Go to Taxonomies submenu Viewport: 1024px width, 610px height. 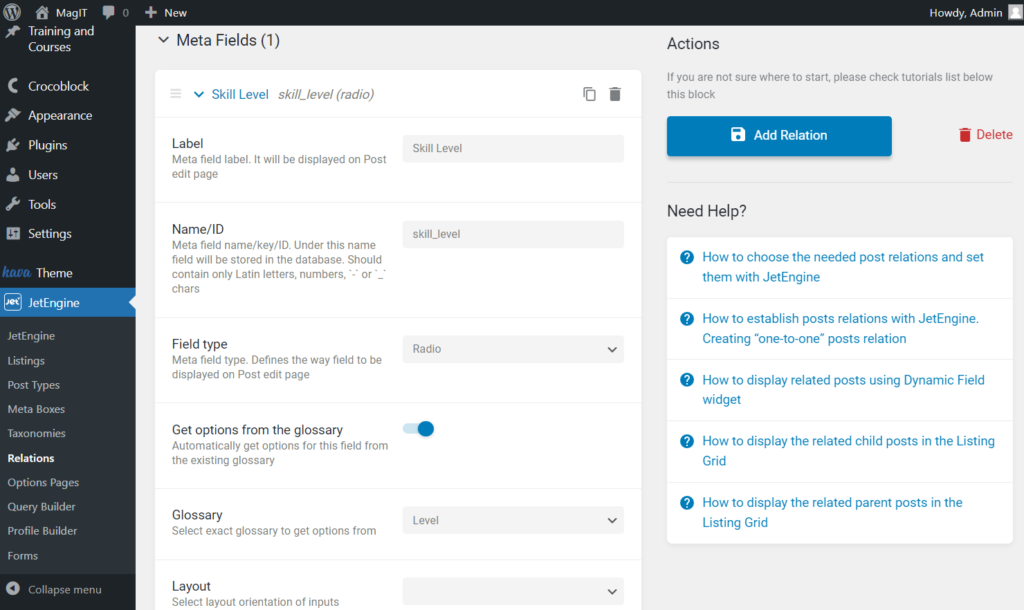click(37, 433)
